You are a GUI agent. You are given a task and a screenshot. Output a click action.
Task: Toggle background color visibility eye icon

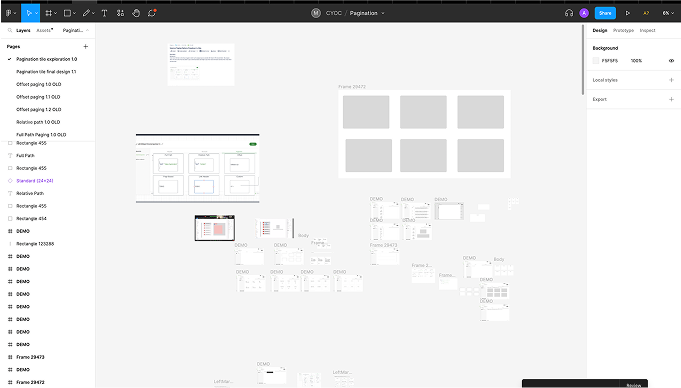click(671, 61)
